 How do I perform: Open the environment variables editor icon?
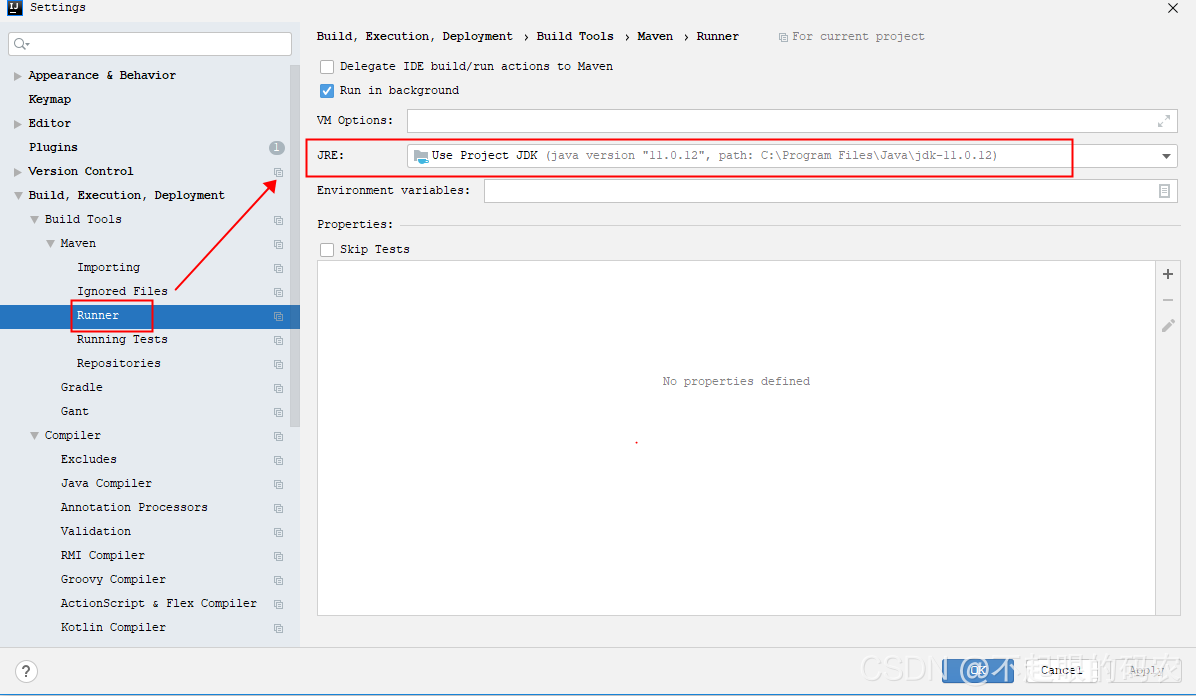[1164, 191]
